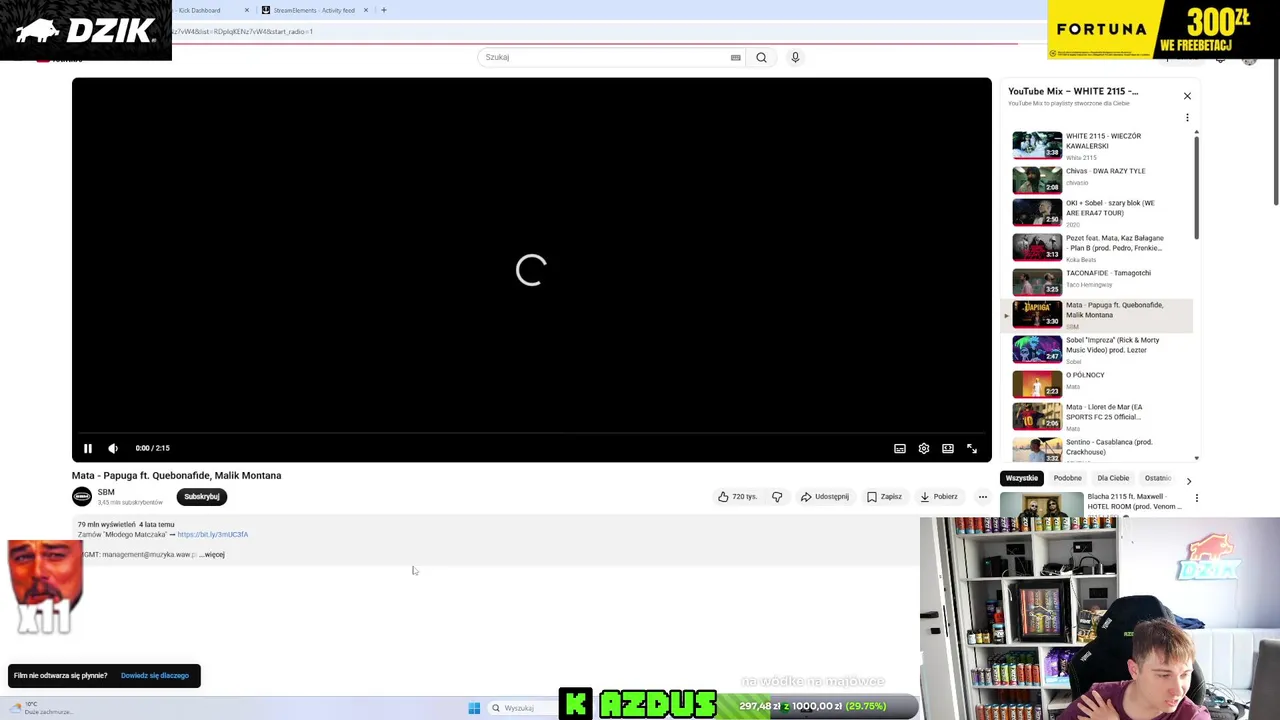This screenshot has width=1280, height=720.
Task: Open the SBM channel avatar
Action: tap(82, 497)
